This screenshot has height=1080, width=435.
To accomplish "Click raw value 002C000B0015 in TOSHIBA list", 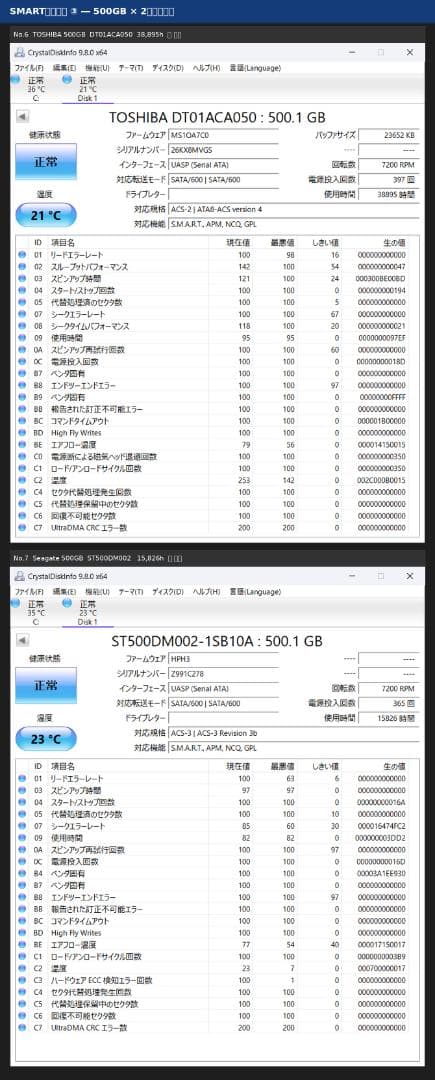I will (x=381, y=481).
